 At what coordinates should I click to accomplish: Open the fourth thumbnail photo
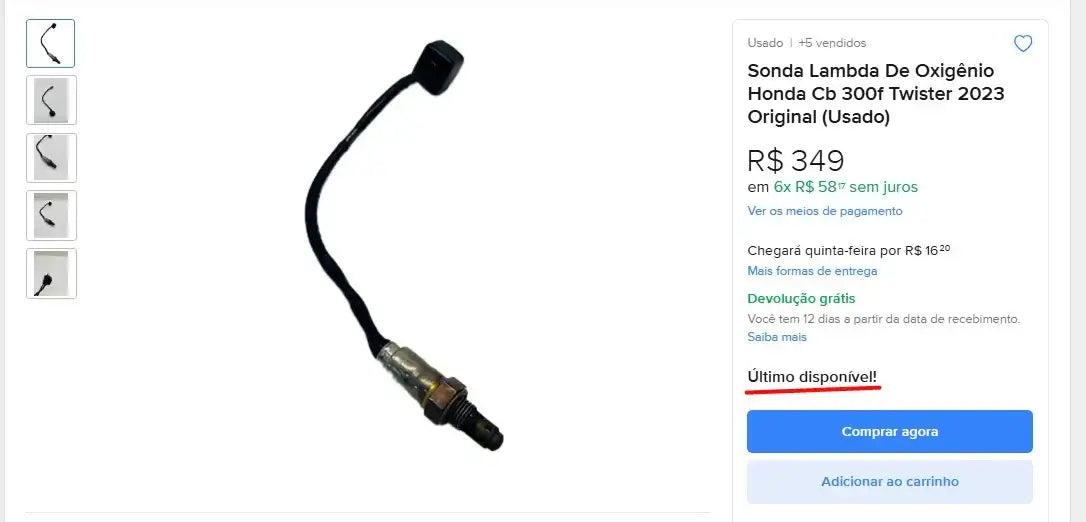point(51,215)
